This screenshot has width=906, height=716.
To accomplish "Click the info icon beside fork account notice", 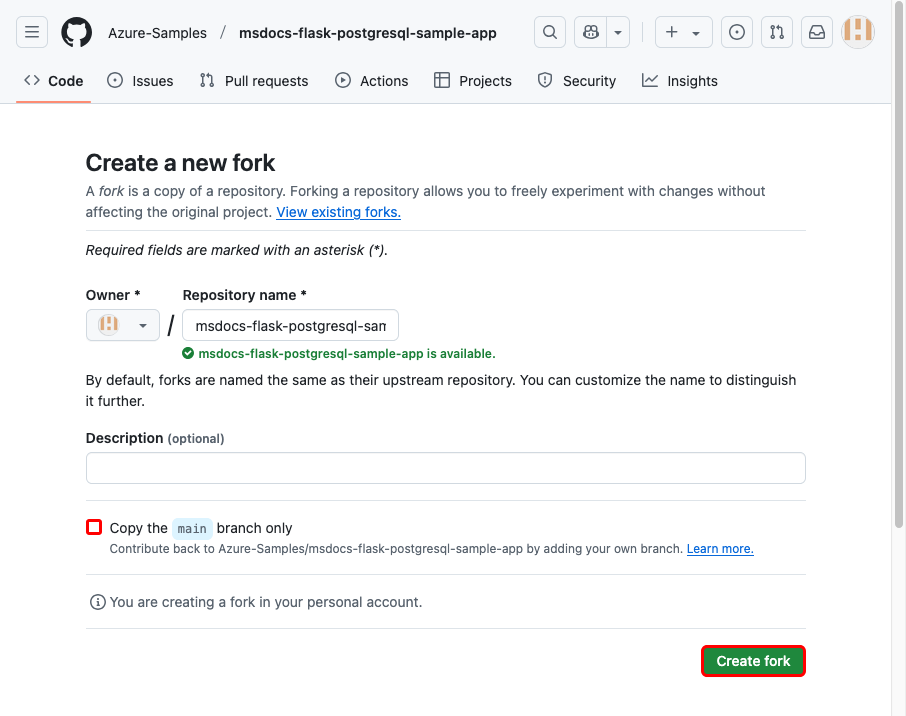I will point(97,601).
